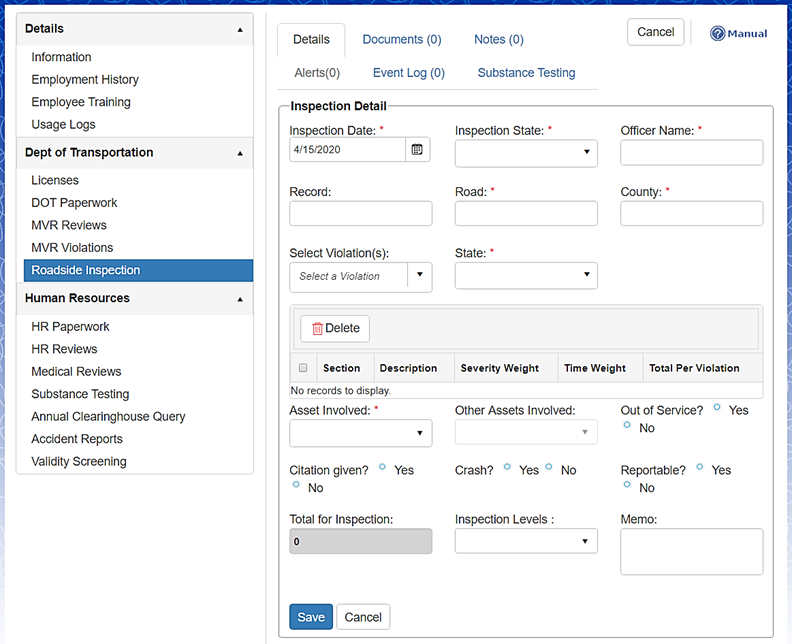Collapse the Dept of Transportation section

(x=239, y=153)
